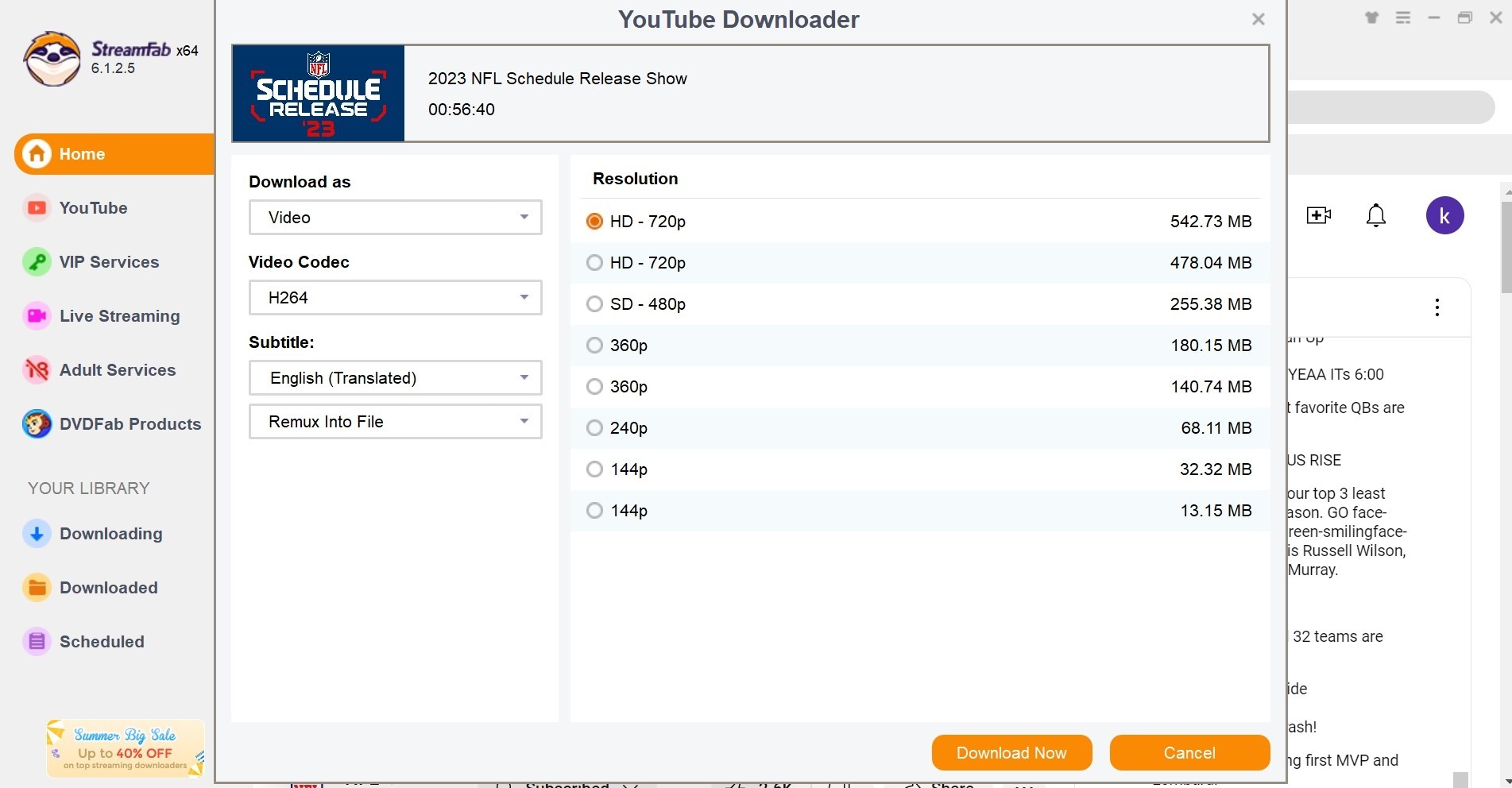Open the hamburger menu in title bar
The image size is (1512, 788).
1403,17
